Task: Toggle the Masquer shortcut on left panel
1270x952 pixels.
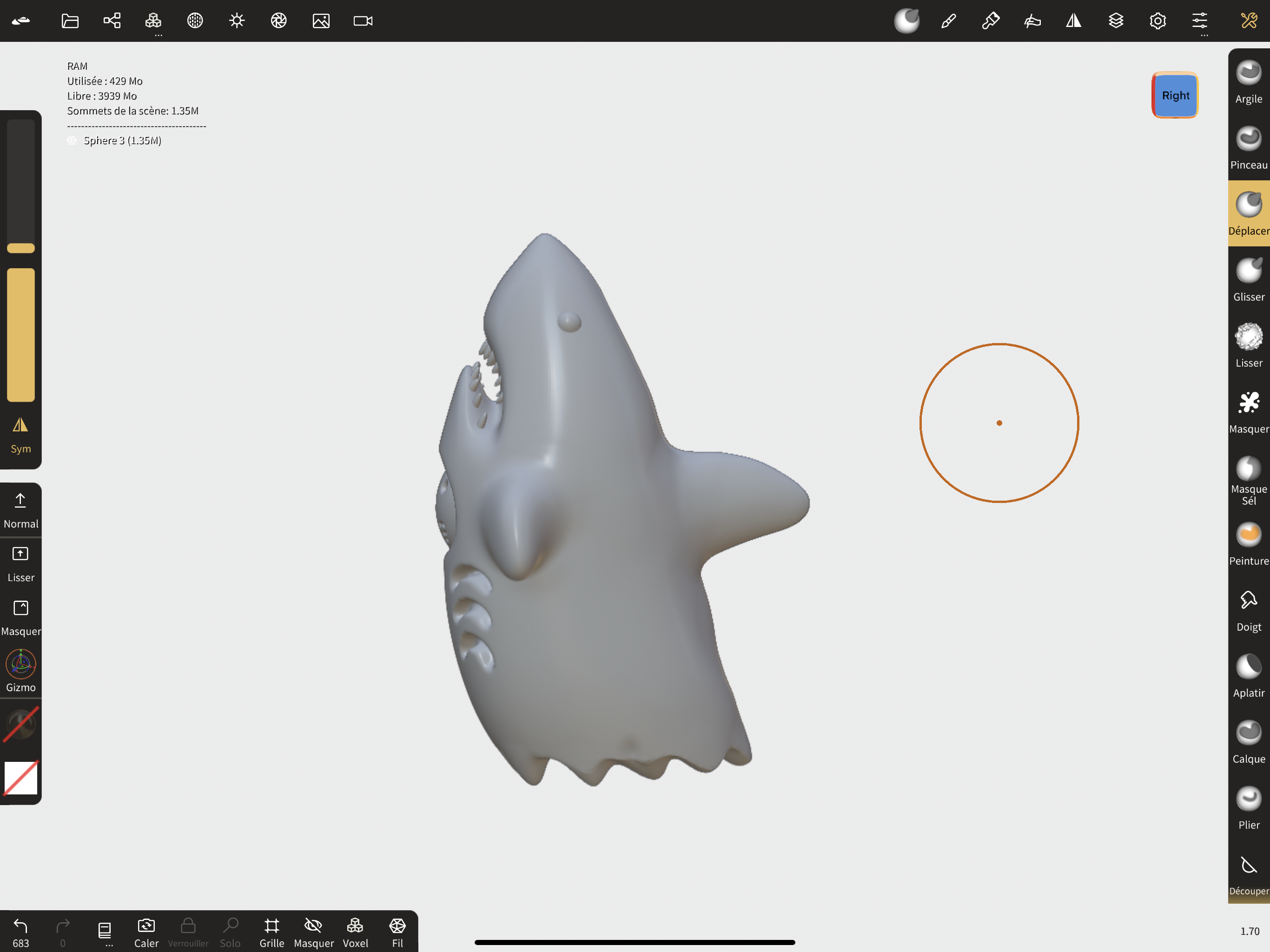Action: [20, 618]
